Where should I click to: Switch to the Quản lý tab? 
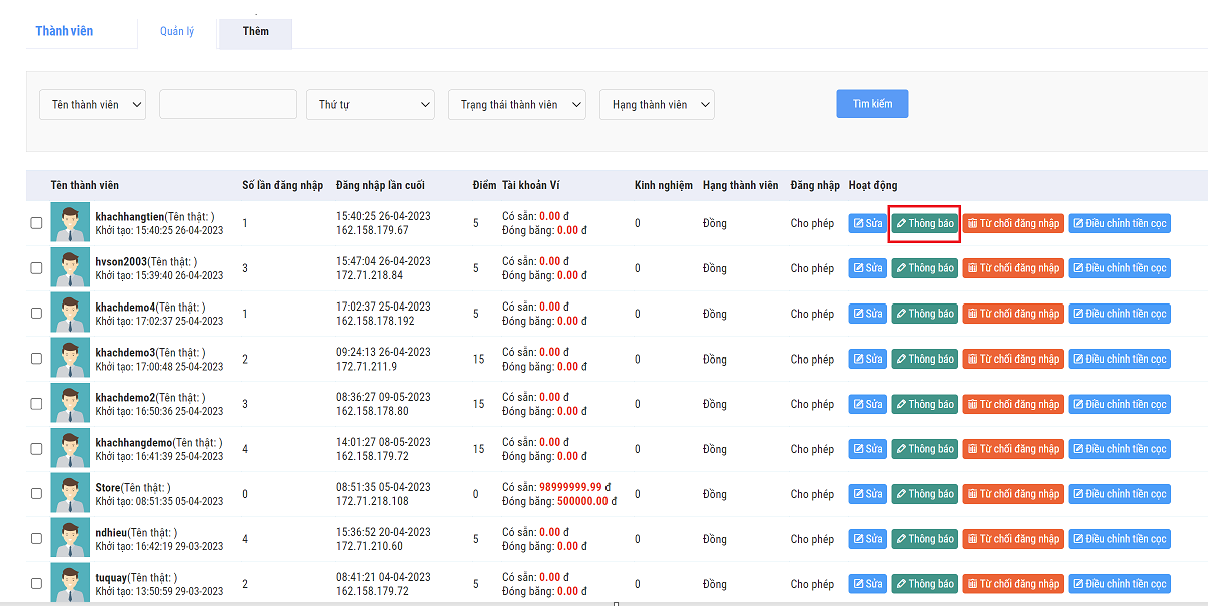coord(177,31)
